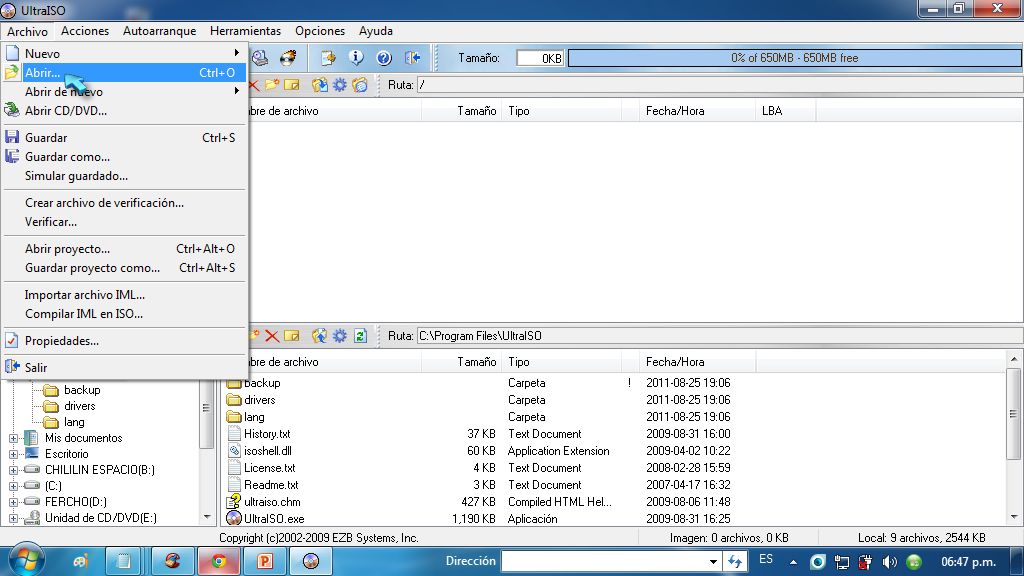Image resolution: width=1024 pixels, height=576 pixels.
Task: Open the Opciones menu
Action: coord(320,31)
